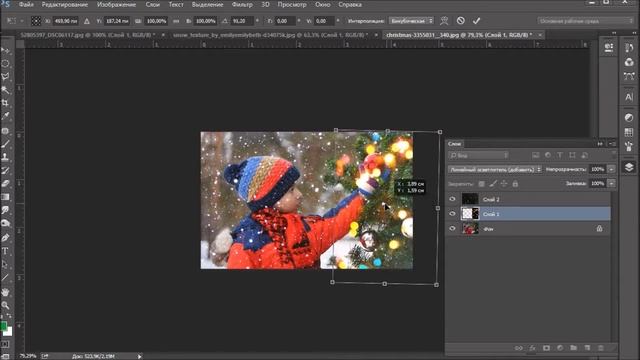Collapse the Layers panel with double arrows

click(600, 144)
